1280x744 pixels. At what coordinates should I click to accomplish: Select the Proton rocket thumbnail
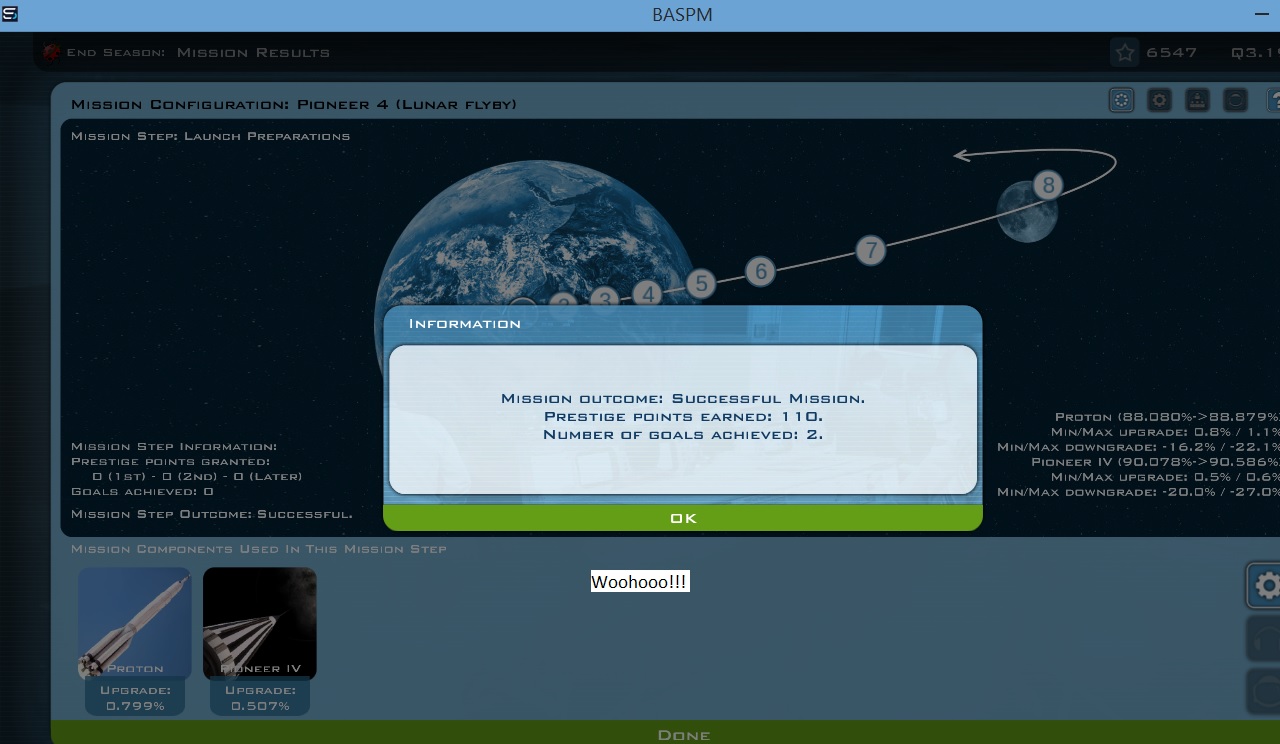click(x=135, y=624)
